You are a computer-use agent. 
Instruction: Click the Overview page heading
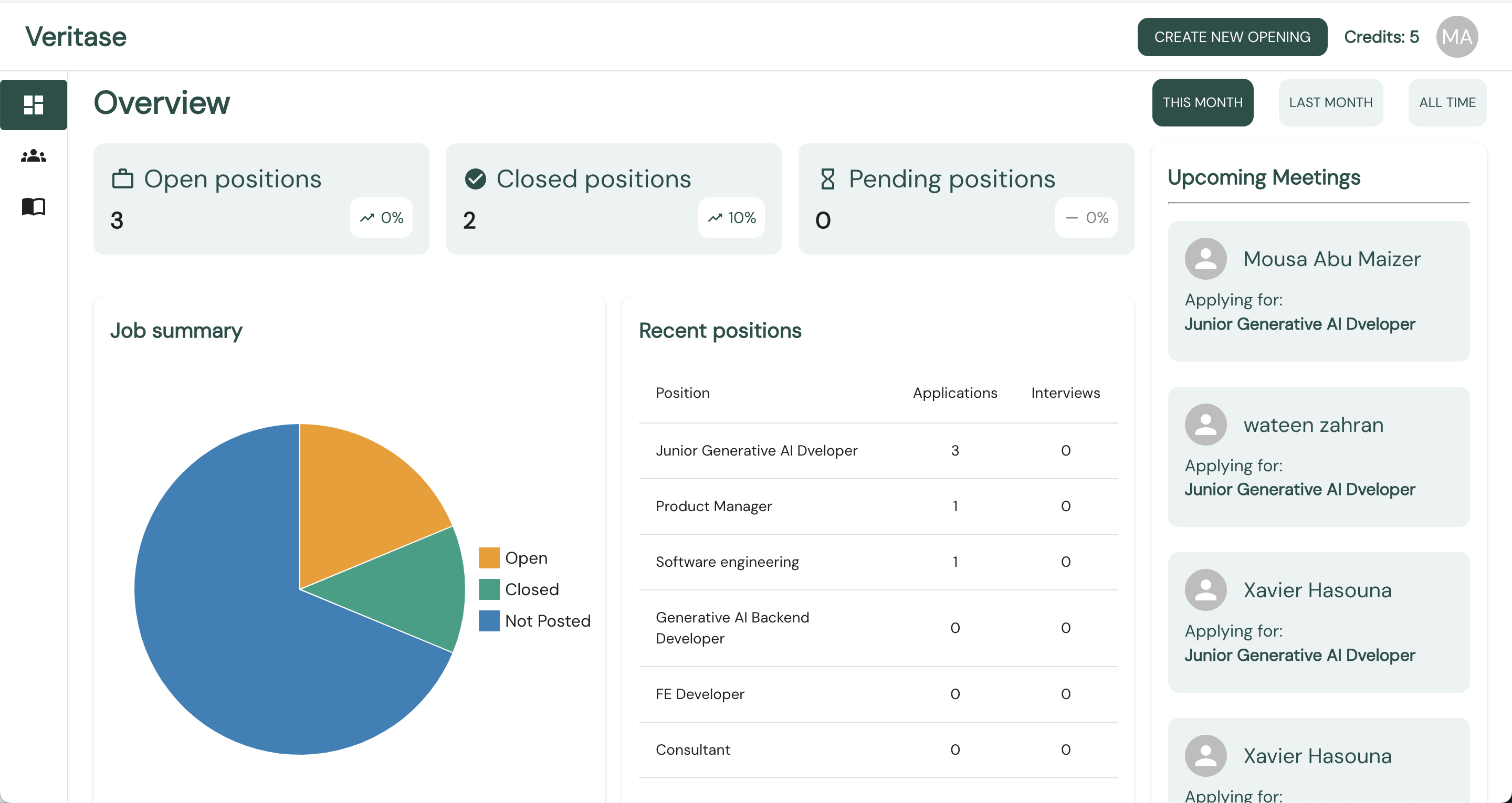pyautogui.click(x=161, y=103)
